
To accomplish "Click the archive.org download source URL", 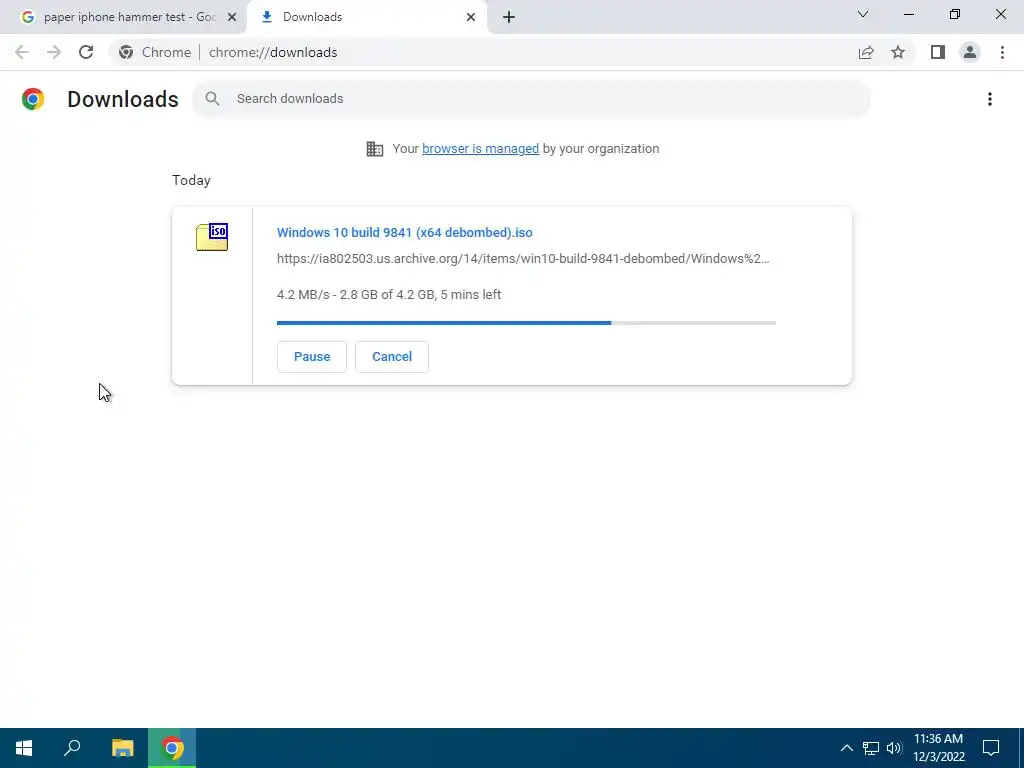I will pos(523,259).
